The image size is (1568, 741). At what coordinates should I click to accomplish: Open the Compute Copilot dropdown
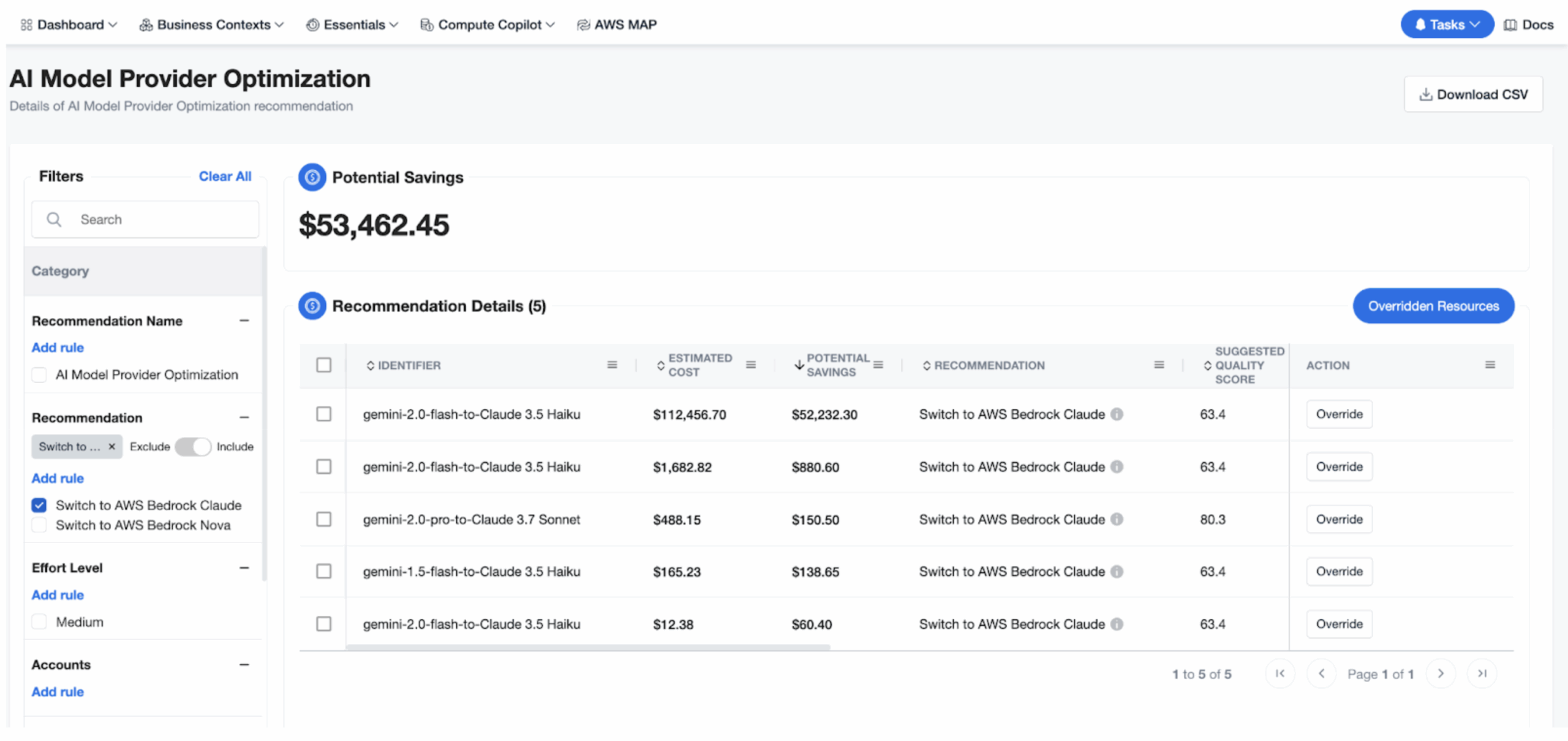[488, 25]
